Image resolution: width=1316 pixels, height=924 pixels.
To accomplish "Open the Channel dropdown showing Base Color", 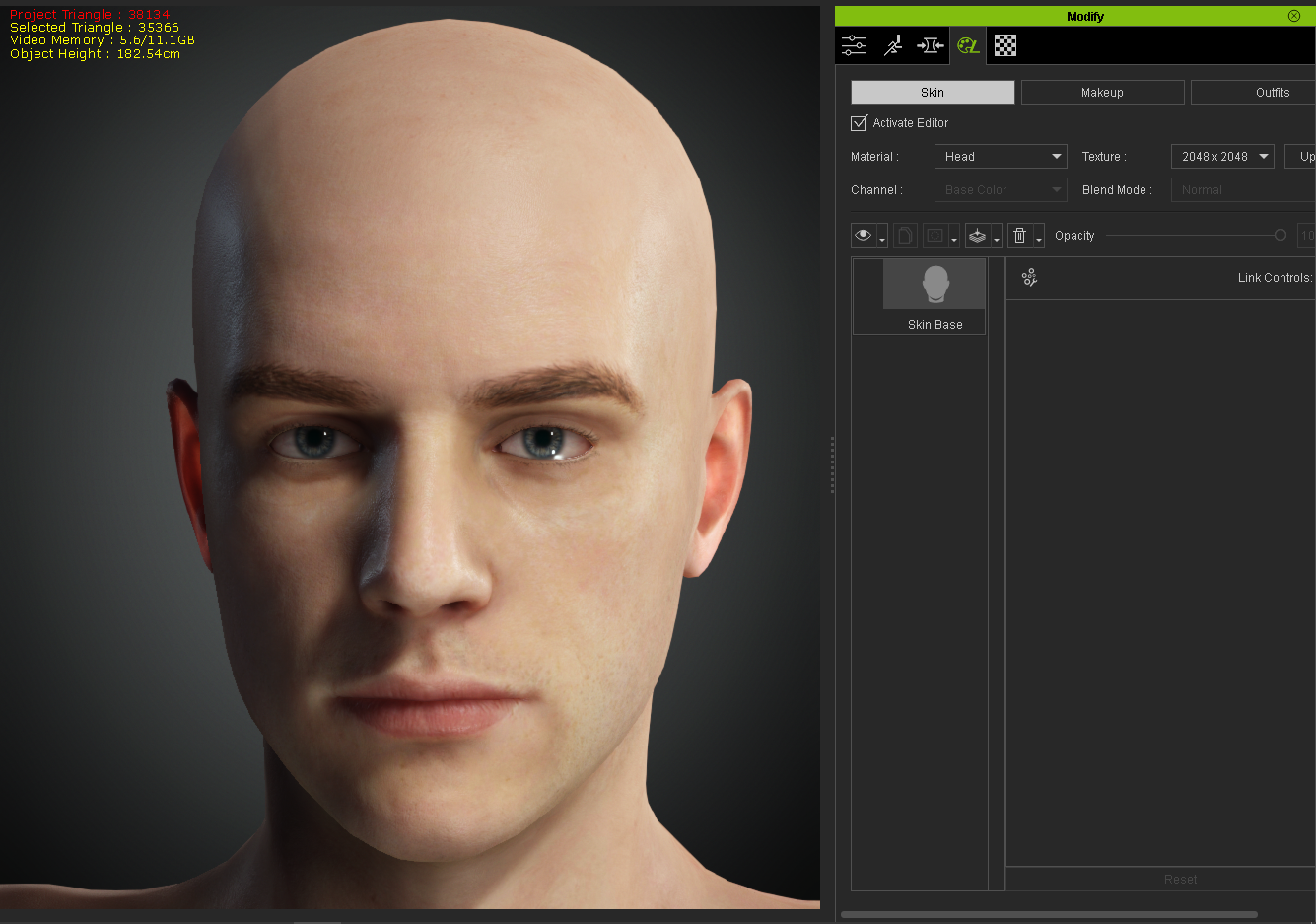I will pyautogui.click(x=1001, y=190).
